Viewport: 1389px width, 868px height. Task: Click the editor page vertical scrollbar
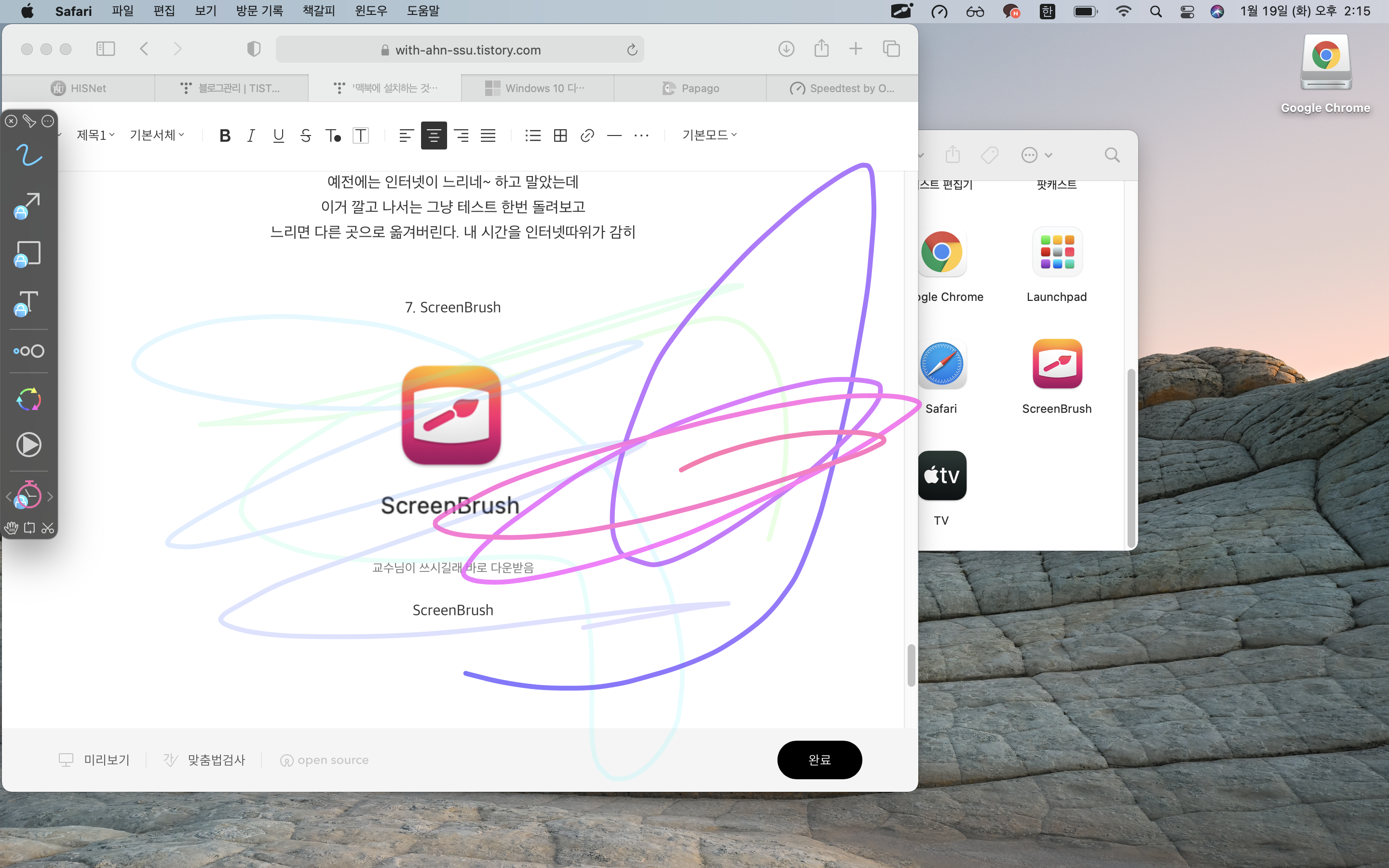[x=911, y=665]
